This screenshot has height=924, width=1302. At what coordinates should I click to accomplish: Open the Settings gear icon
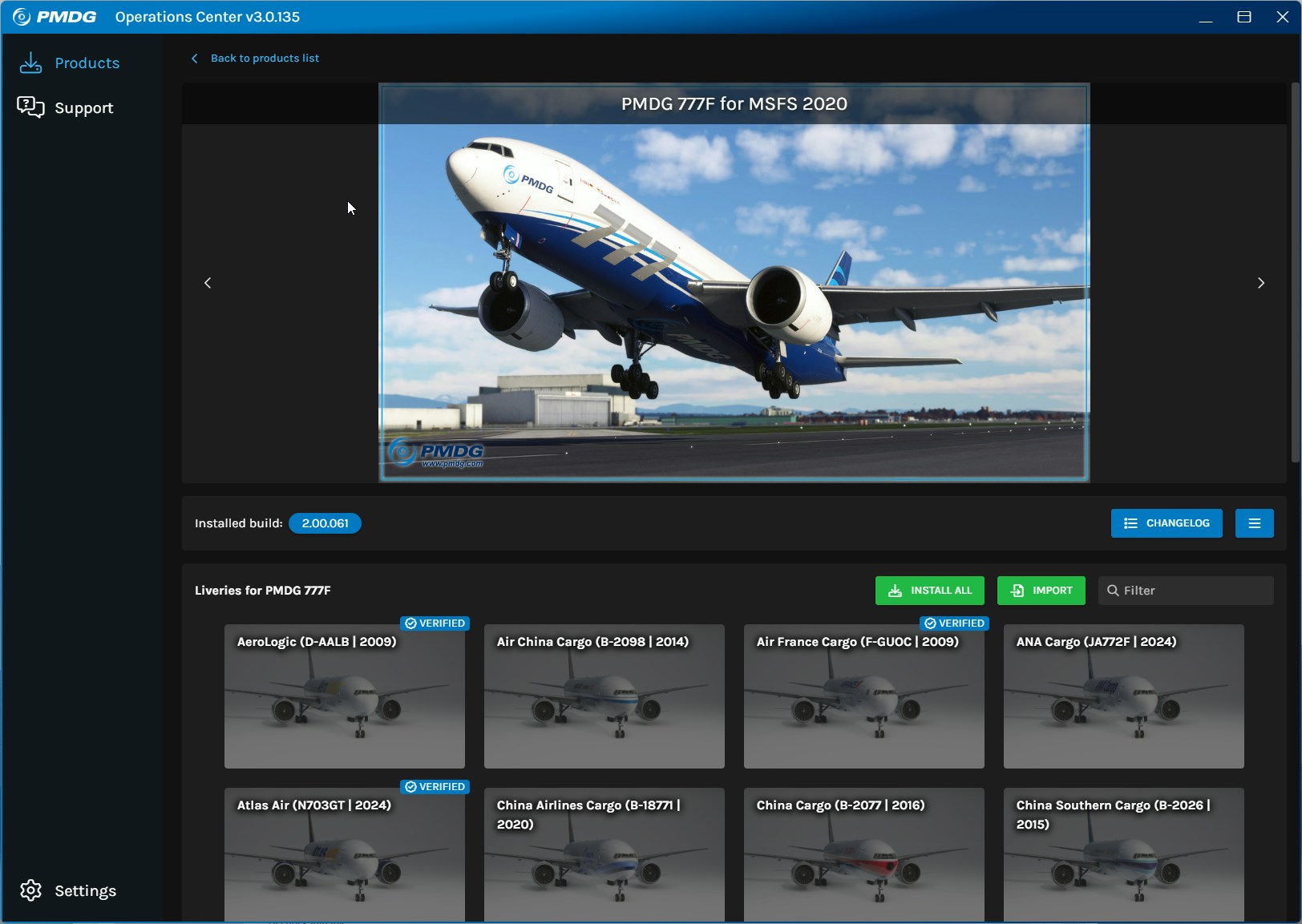pos(30,890)
